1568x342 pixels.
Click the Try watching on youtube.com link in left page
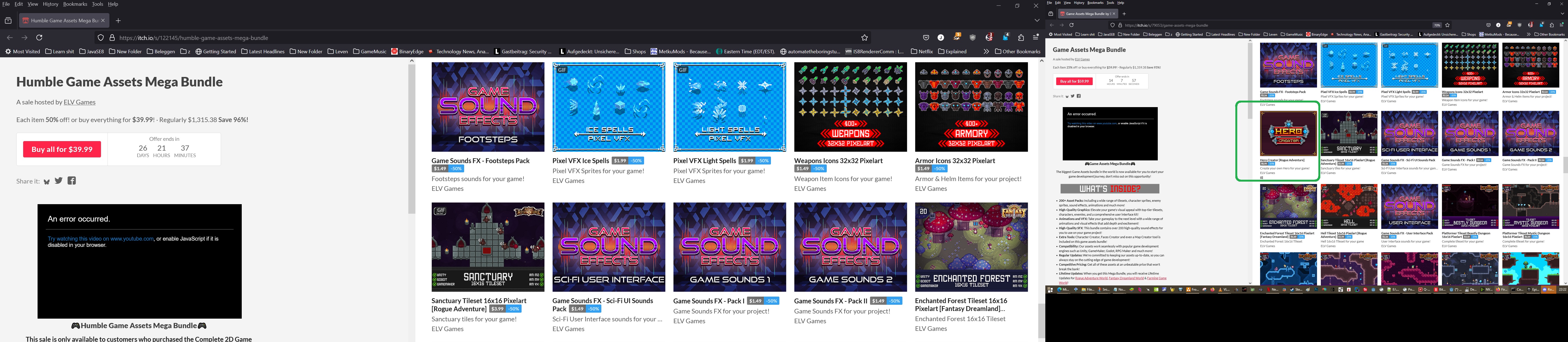101,239
